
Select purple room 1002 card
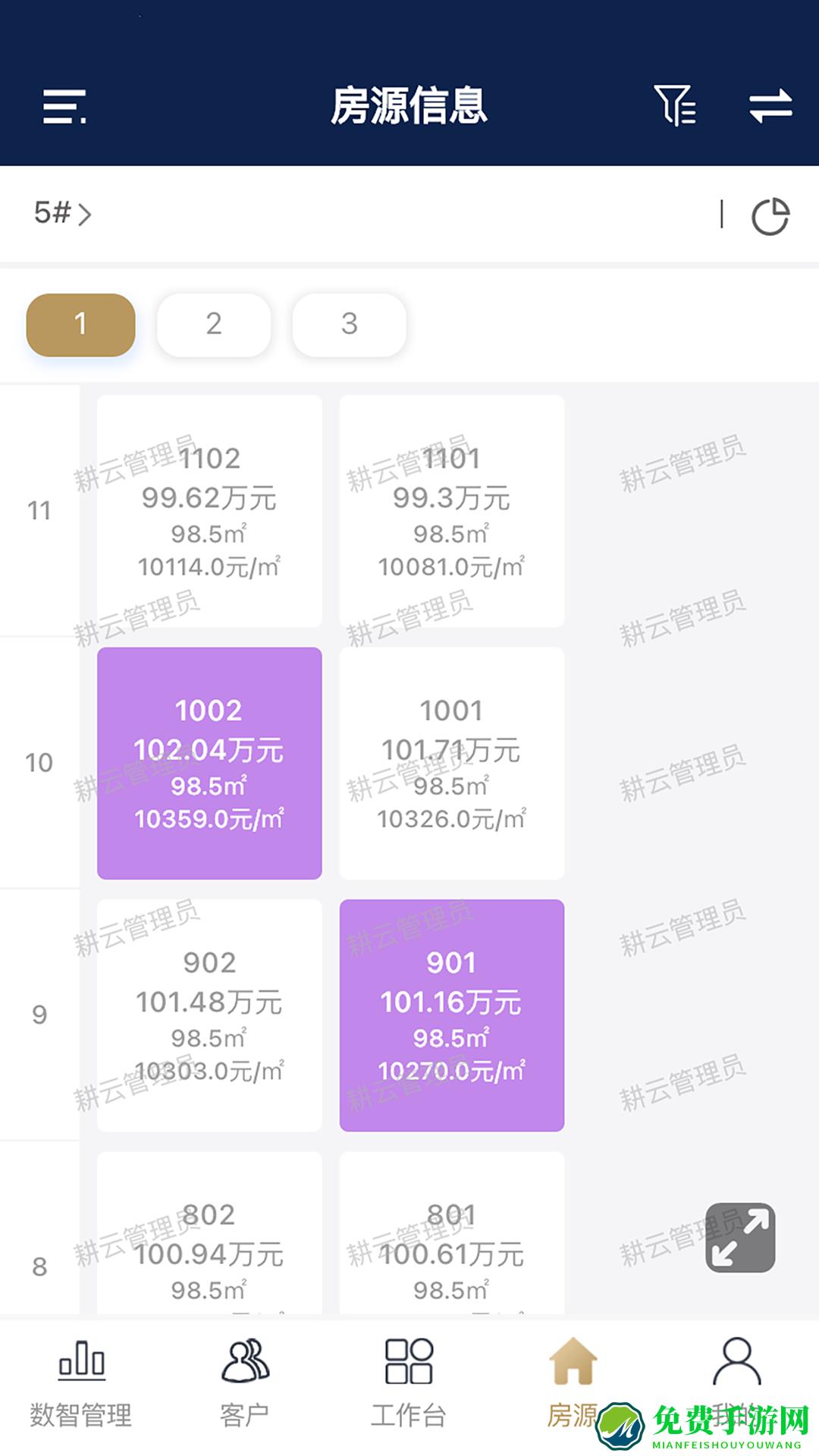coord(209,763)
